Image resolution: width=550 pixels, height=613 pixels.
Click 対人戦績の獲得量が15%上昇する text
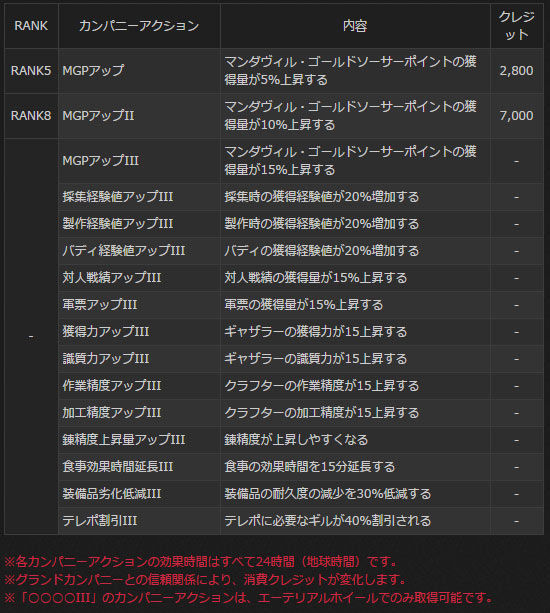(x=316, y=278)
